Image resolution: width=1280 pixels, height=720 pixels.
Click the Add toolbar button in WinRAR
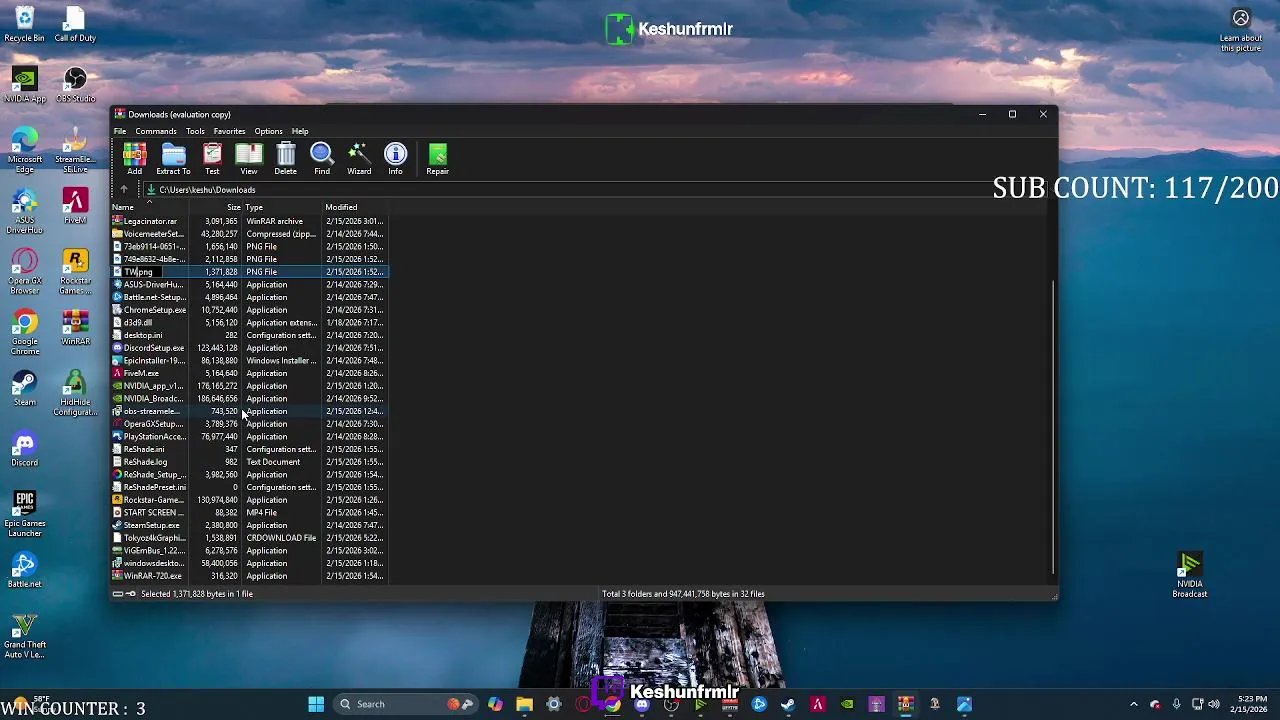[134, 158]
